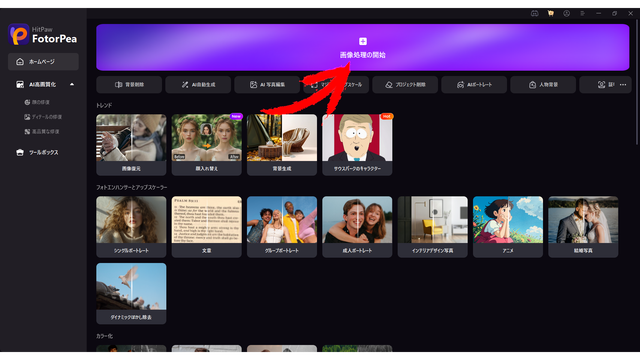Click the toolbox icon beside ツールボックス
Viewport: 640px width, 360px height.
point(20,152)
